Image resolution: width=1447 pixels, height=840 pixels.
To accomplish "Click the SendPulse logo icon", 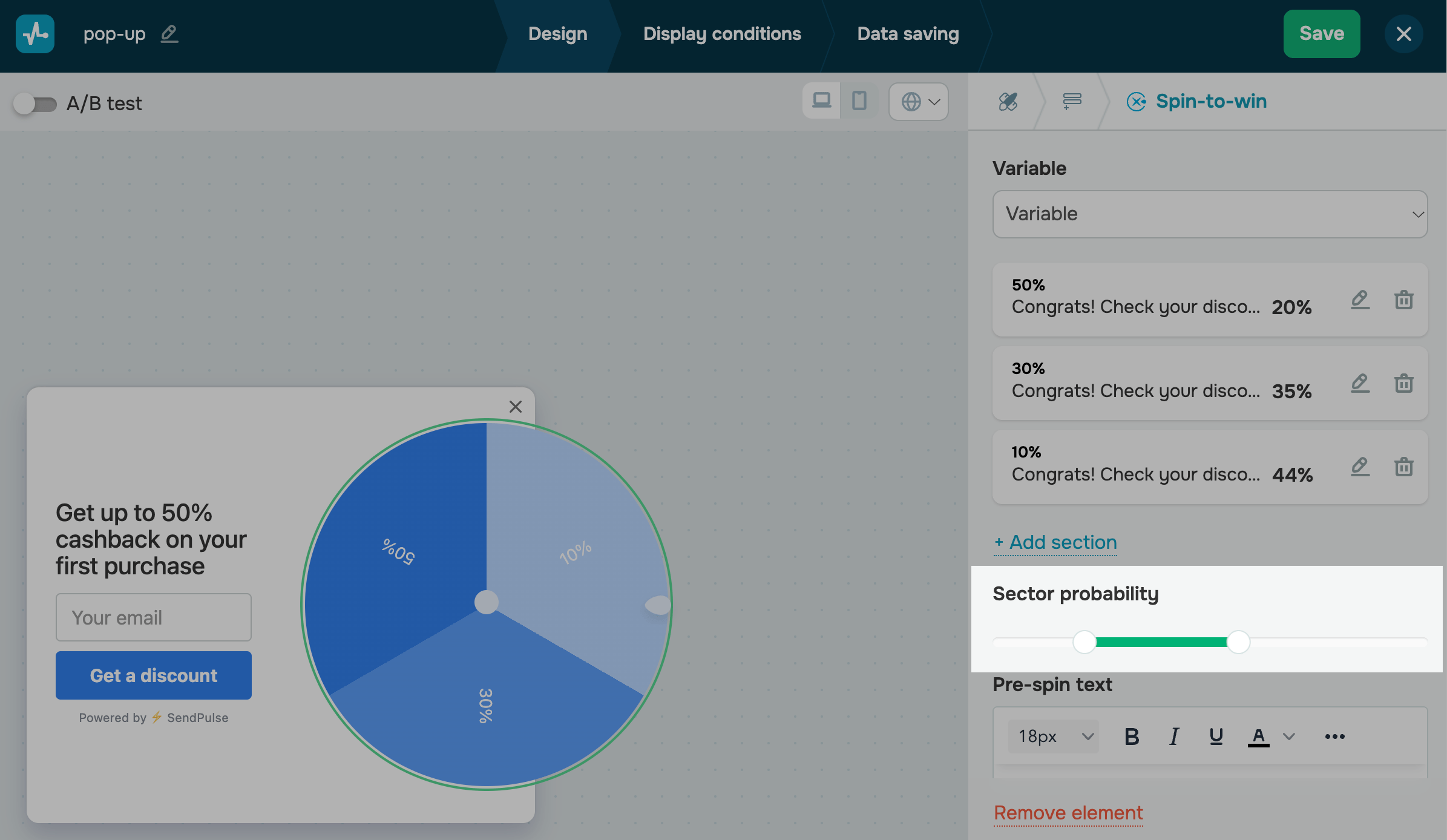I will 35,34.
